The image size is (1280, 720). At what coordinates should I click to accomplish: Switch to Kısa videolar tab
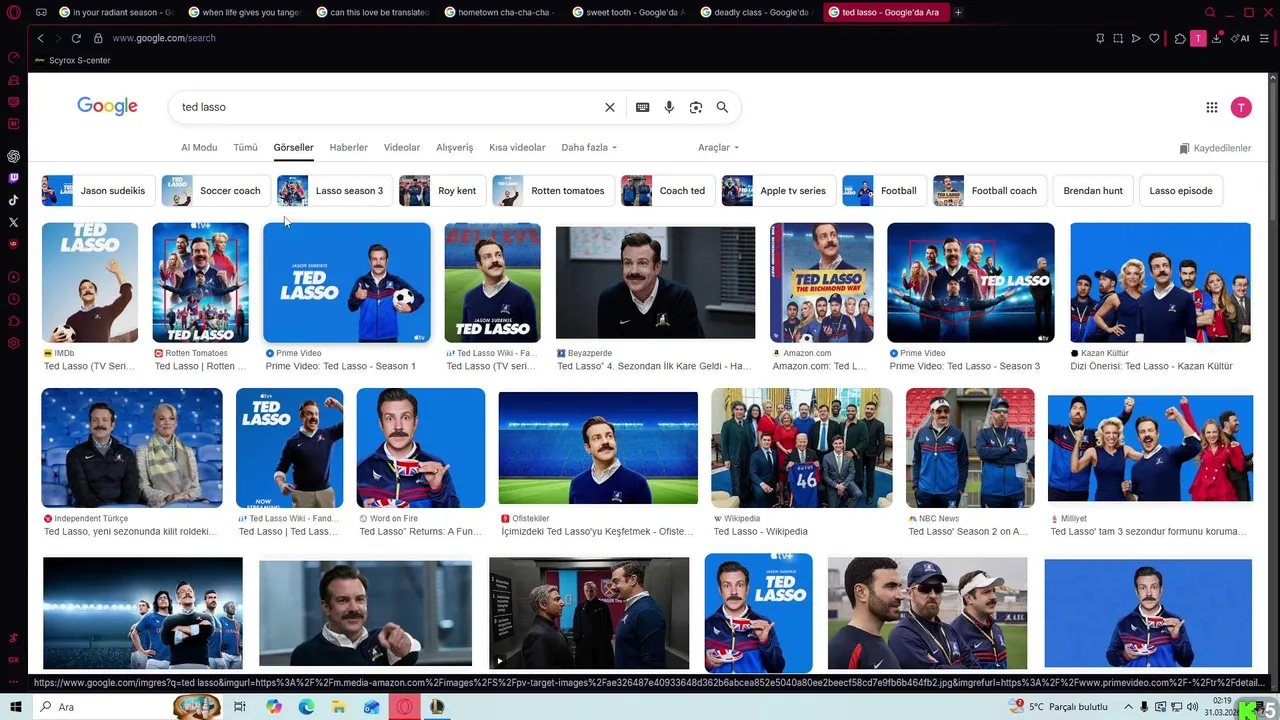(517, 147)
